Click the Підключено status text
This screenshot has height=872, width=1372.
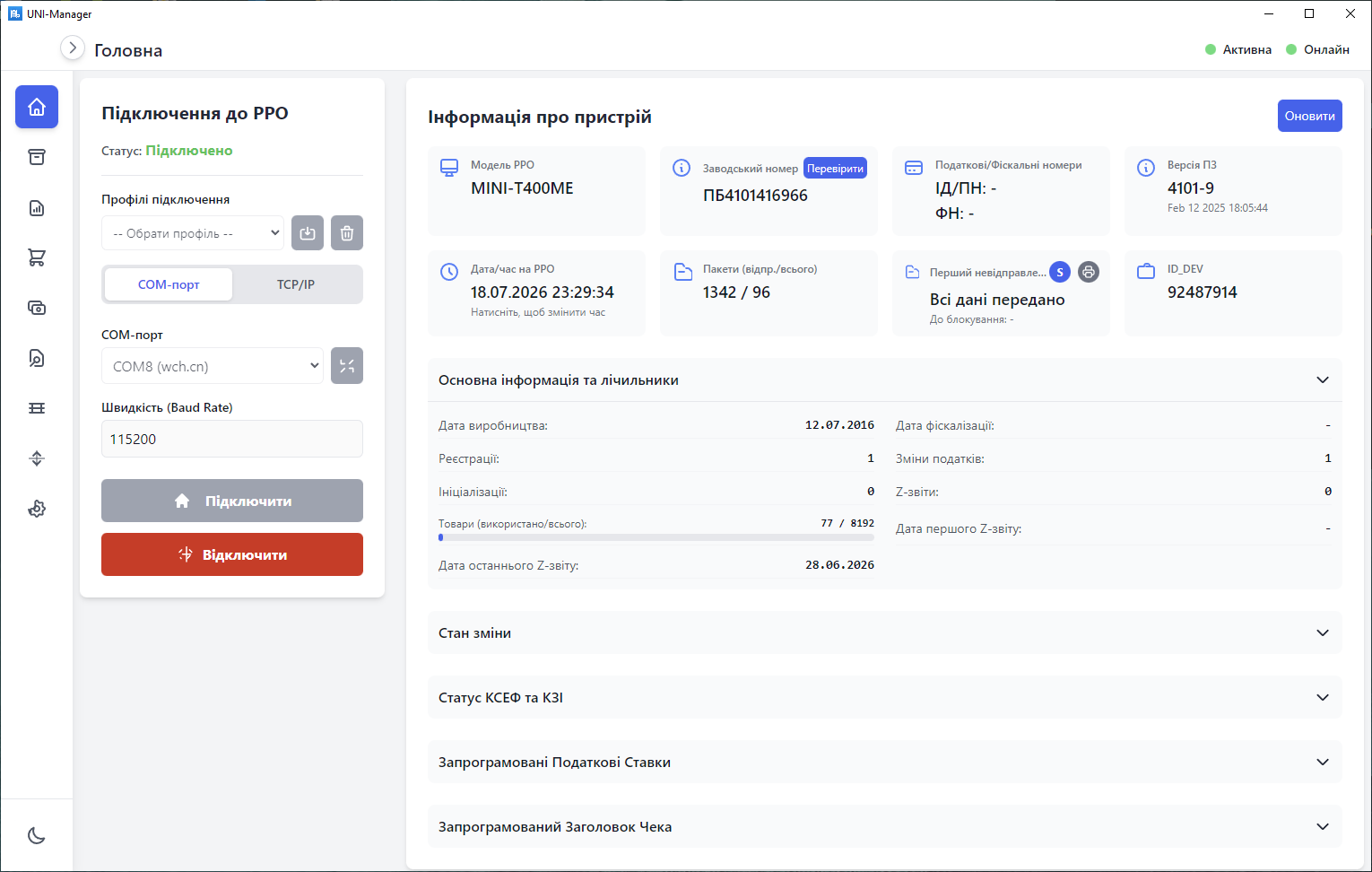point(189,151)
